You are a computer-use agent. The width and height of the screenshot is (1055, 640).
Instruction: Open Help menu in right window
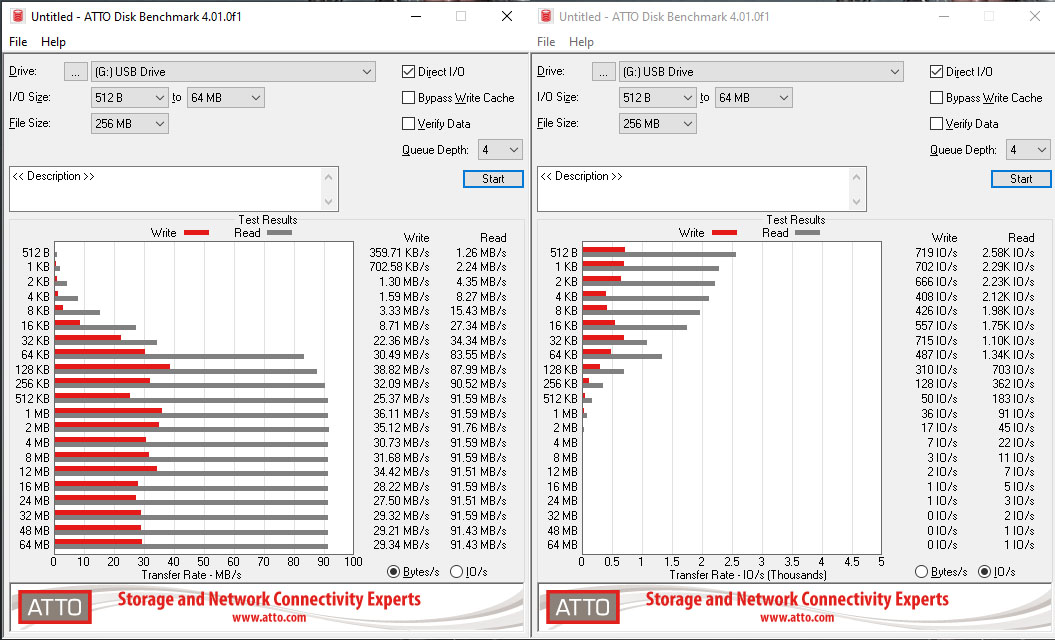[x=581, y=42]
